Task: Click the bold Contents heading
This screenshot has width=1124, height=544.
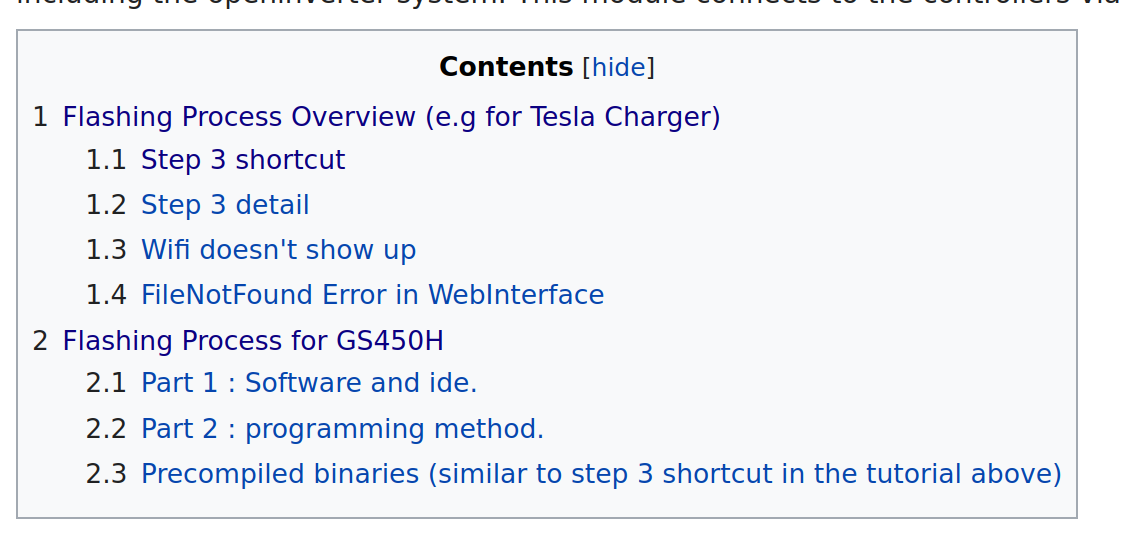Action: 506,68
